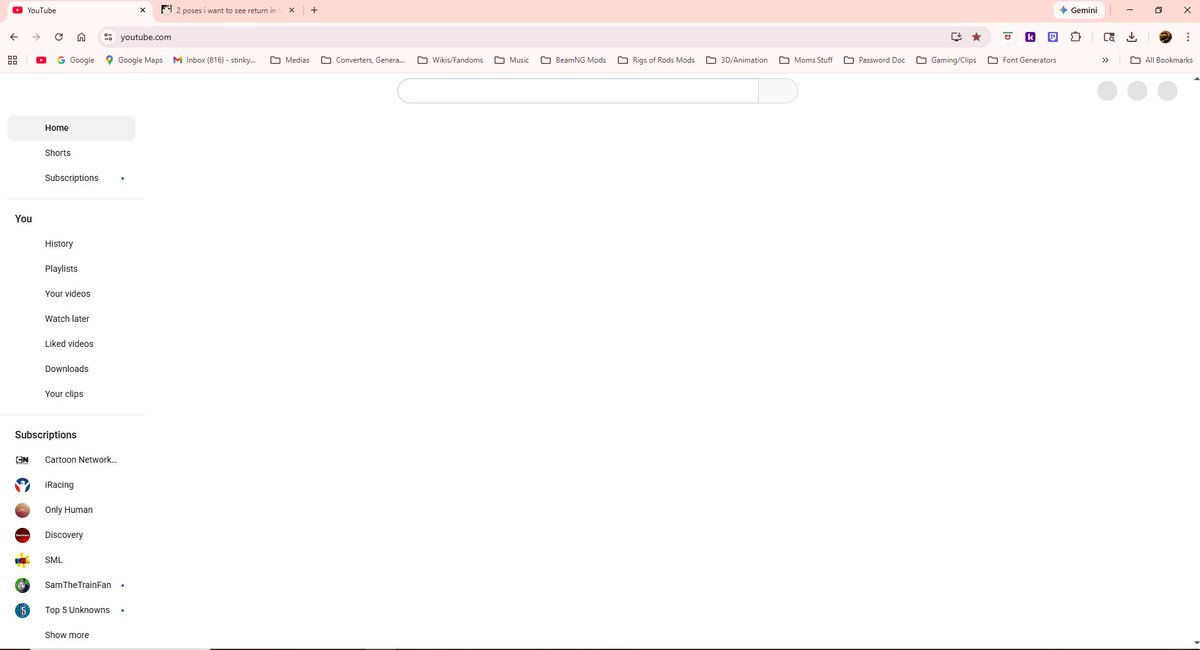Close the '2 poses i want to see' tab
This screenshot has height=650, width=1200.
[291, 10]
